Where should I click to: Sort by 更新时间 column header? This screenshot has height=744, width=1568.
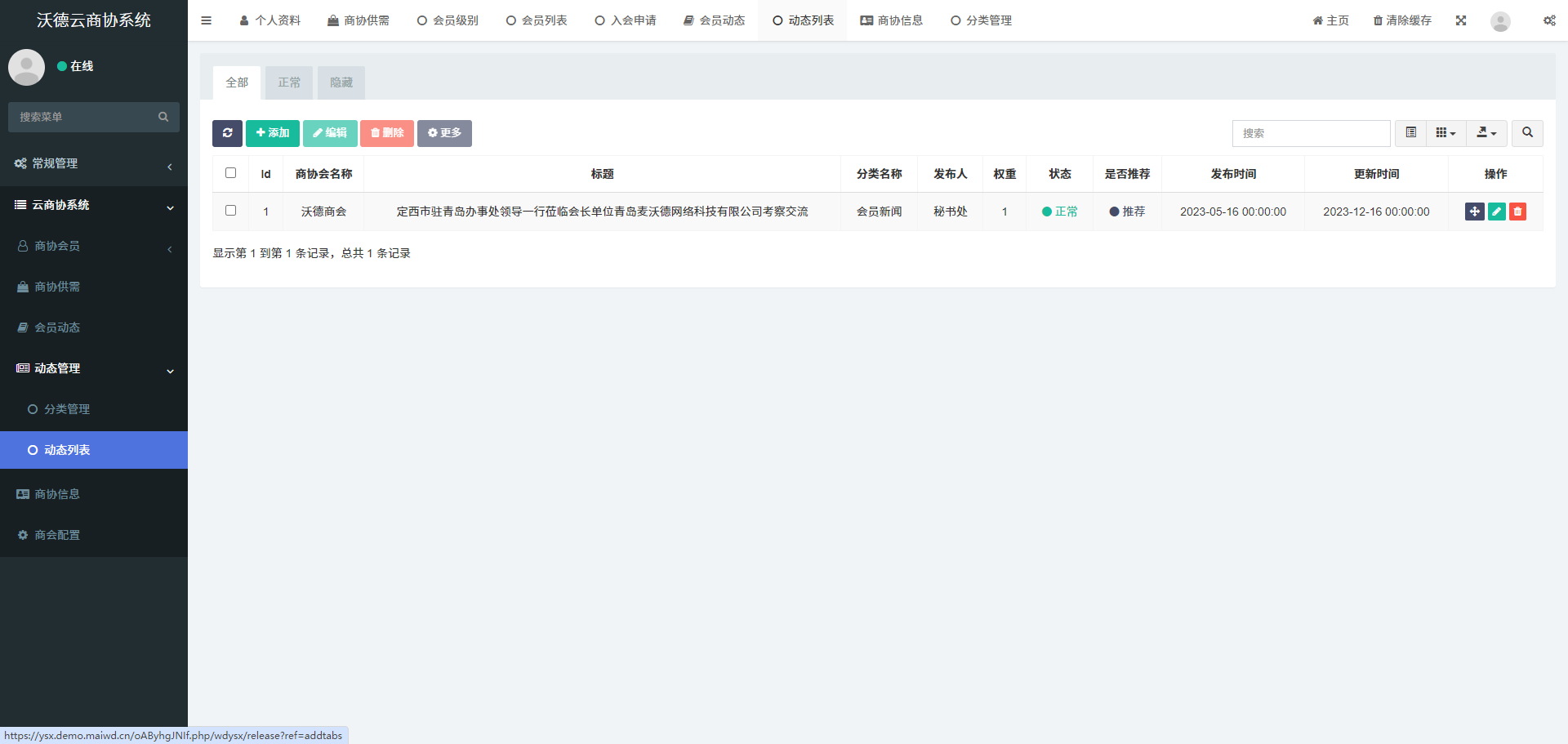1376,174
